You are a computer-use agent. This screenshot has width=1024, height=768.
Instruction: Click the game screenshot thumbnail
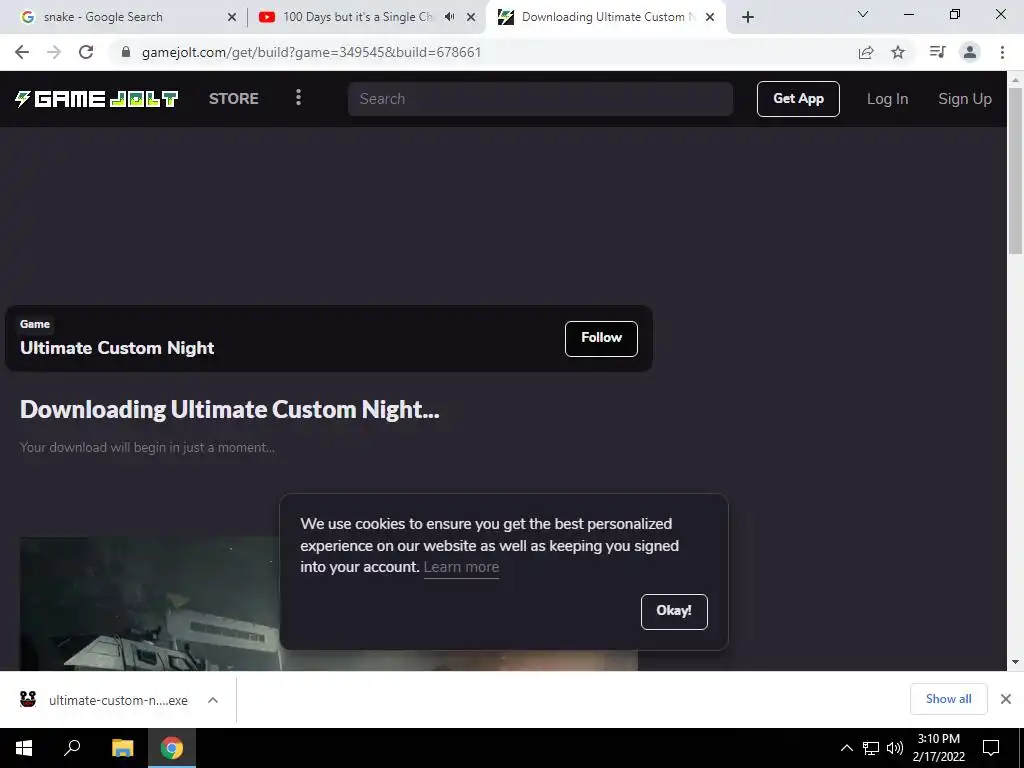pos(150,603)
